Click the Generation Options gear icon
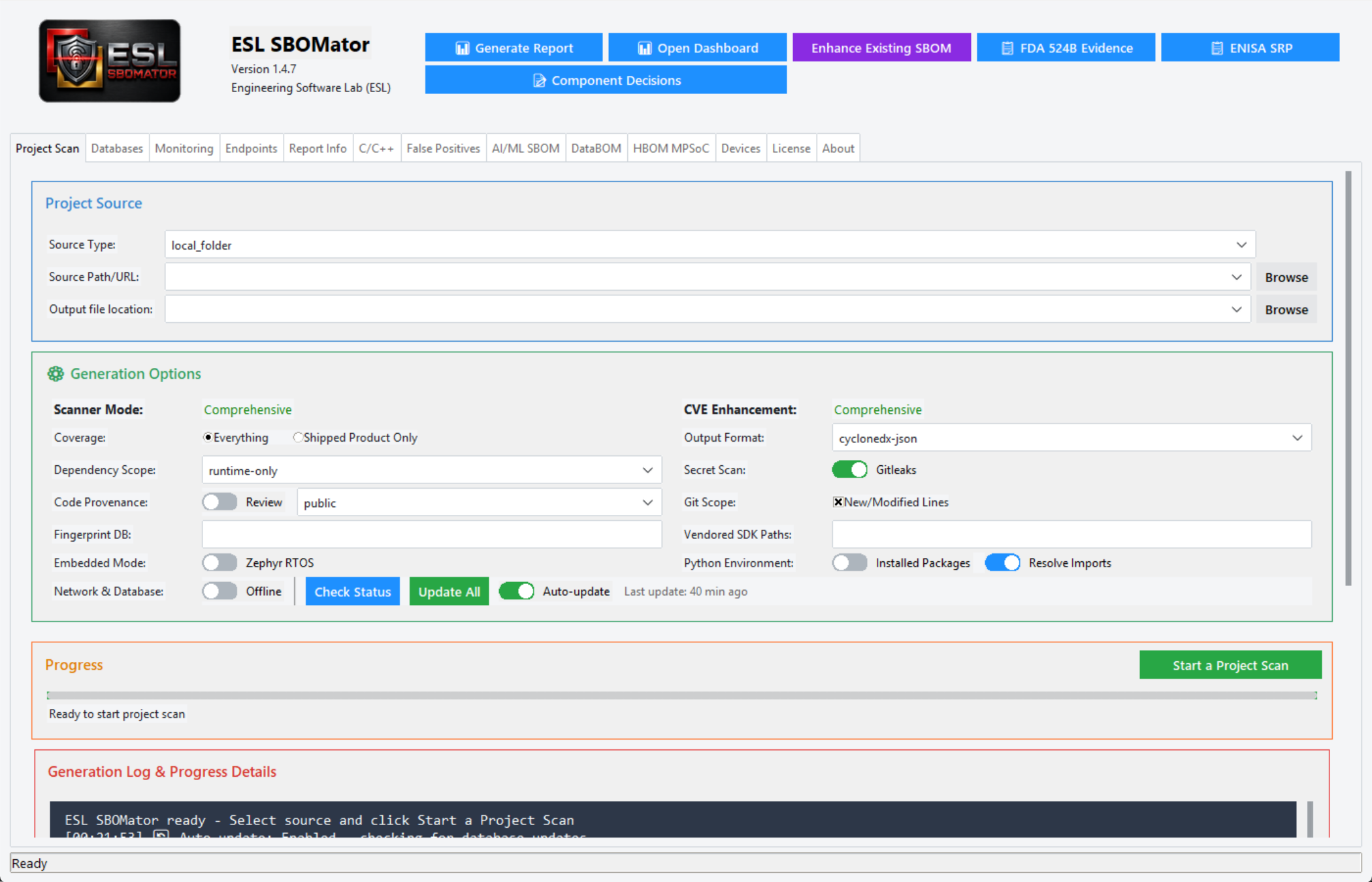Image resolution: width=1372 pixels, height=882 pixels. point(56,374)
